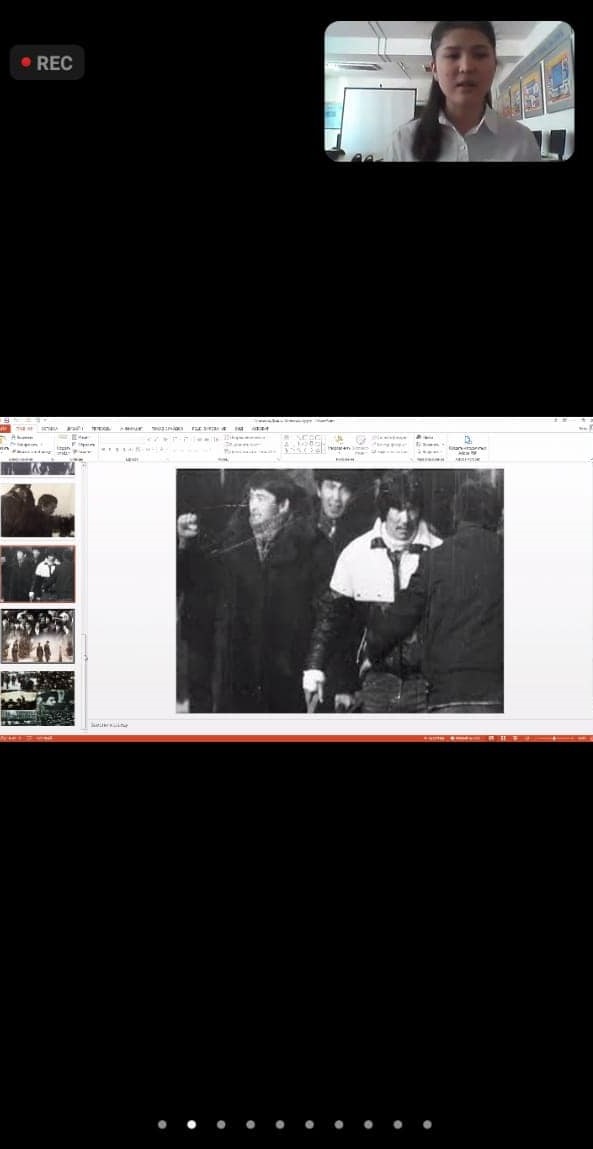
Task: Open the red File tab
Action: (x=4, y=428)
